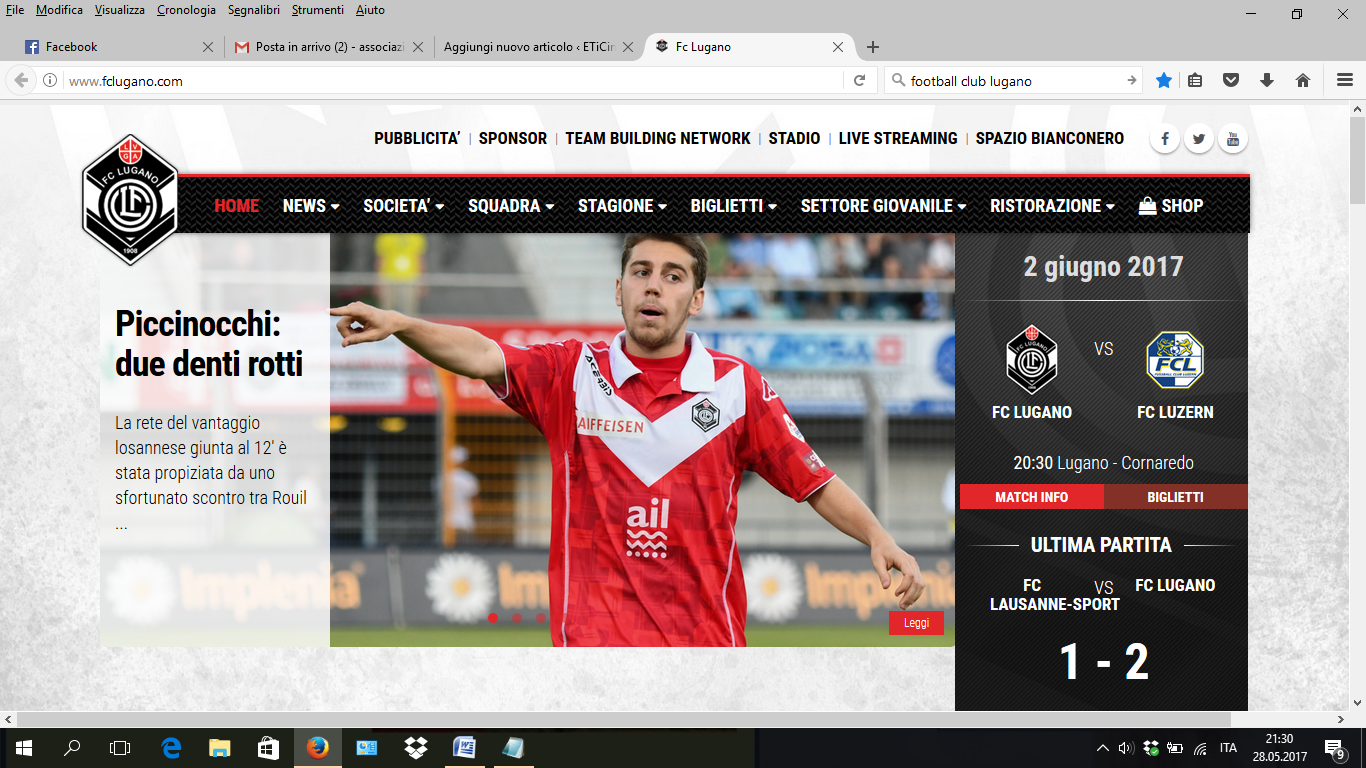Open the Modifica menu
1366x768 pixels.
click(x=59, y=10)
